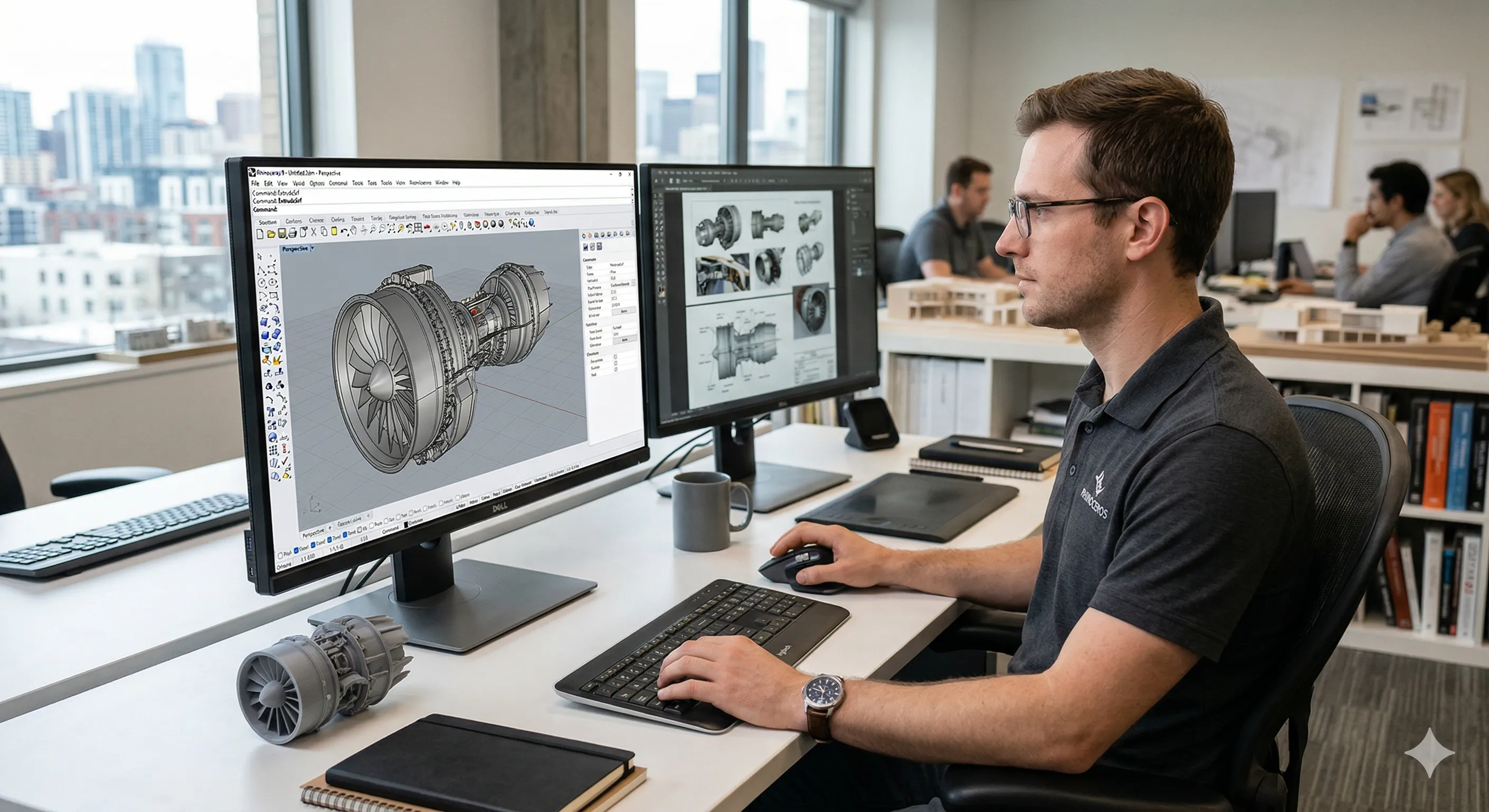Click the Print icon in toolbar

292,232
